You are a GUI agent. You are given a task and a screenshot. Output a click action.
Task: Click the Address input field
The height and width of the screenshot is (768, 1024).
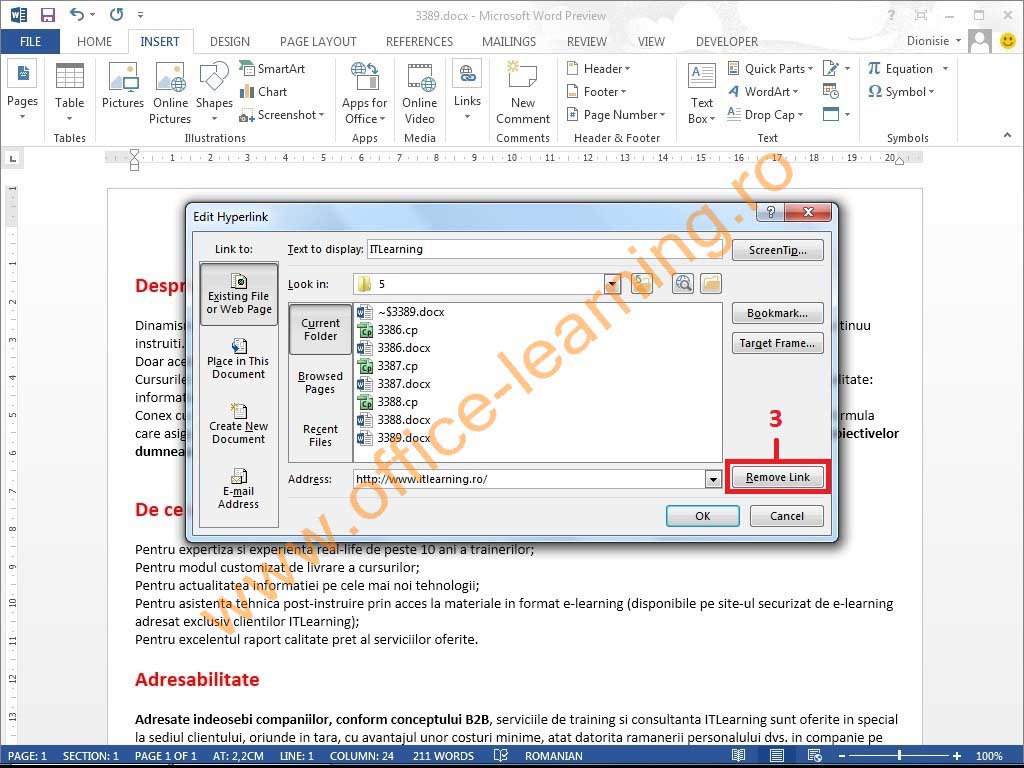click(x=529, y=479)
